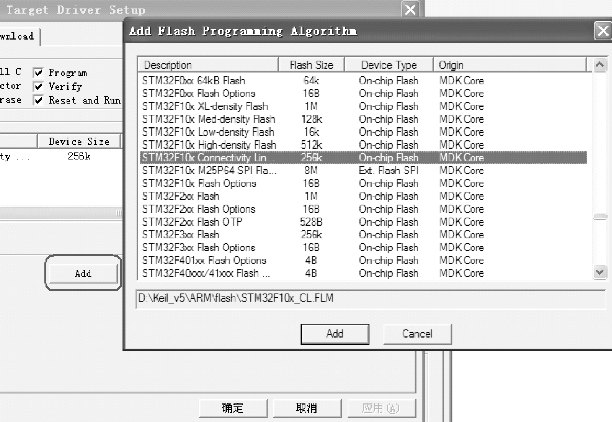612x422 pixels.
Task: Select STM32F0xx 64kB Flash row
Action: click(363, 80)
